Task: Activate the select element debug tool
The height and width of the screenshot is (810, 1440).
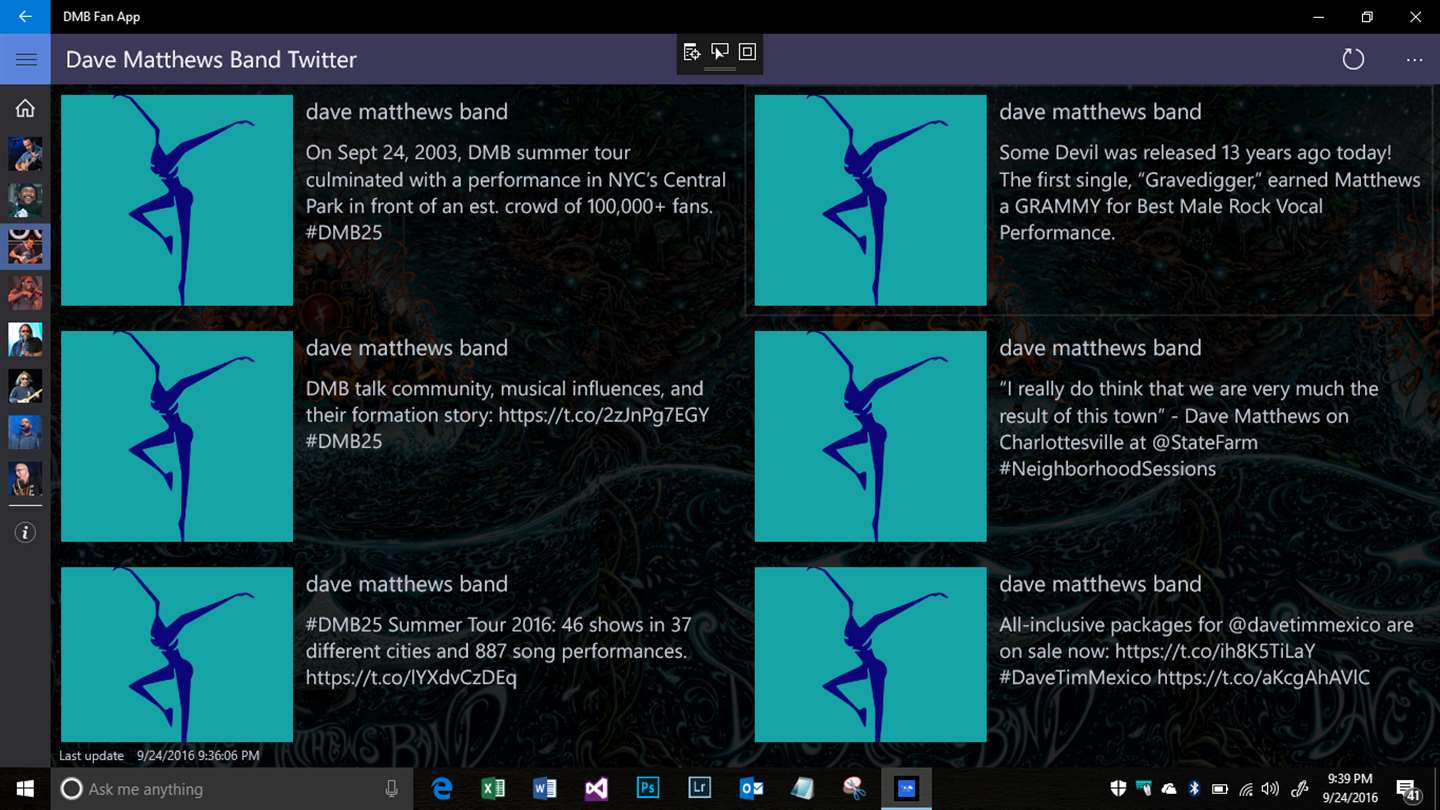Action: (719, 52)
